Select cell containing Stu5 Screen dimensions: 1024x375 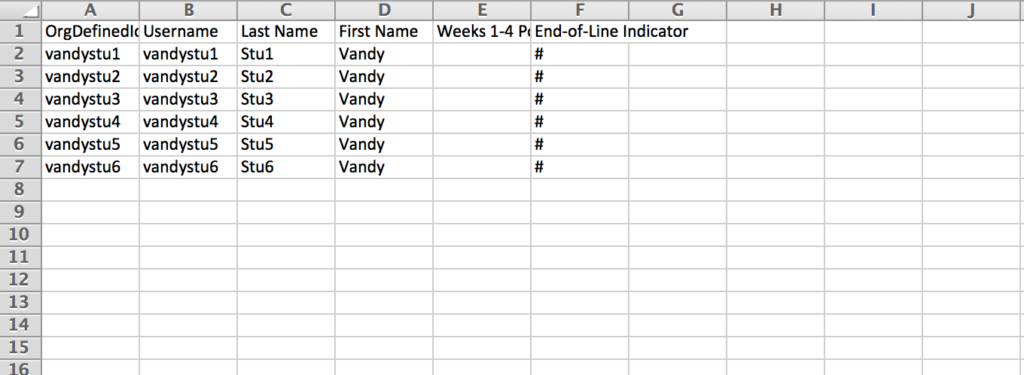[x=286, y=144]
